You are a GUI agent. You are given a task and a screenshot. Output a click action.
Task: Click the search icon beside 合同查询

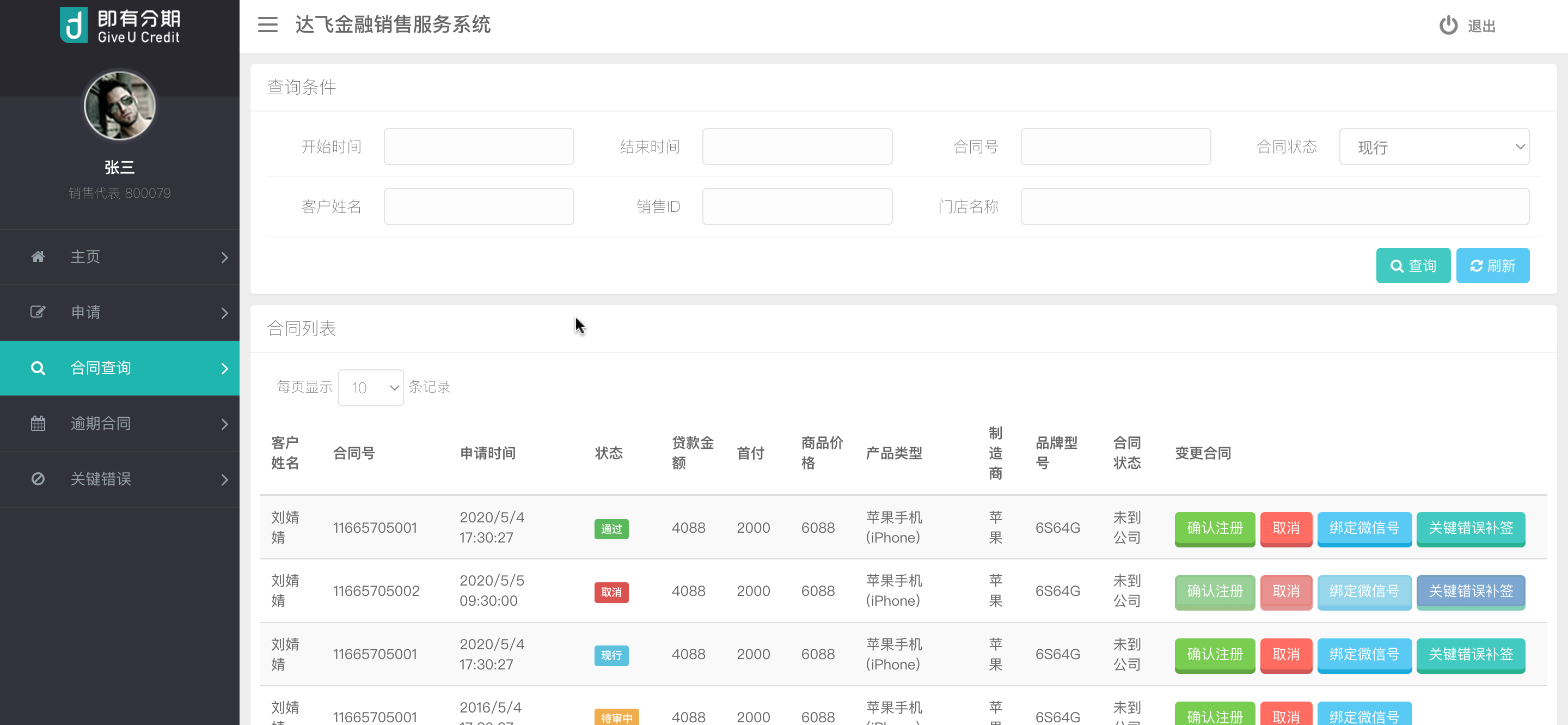pyautogui.click(x=38, y=368)
